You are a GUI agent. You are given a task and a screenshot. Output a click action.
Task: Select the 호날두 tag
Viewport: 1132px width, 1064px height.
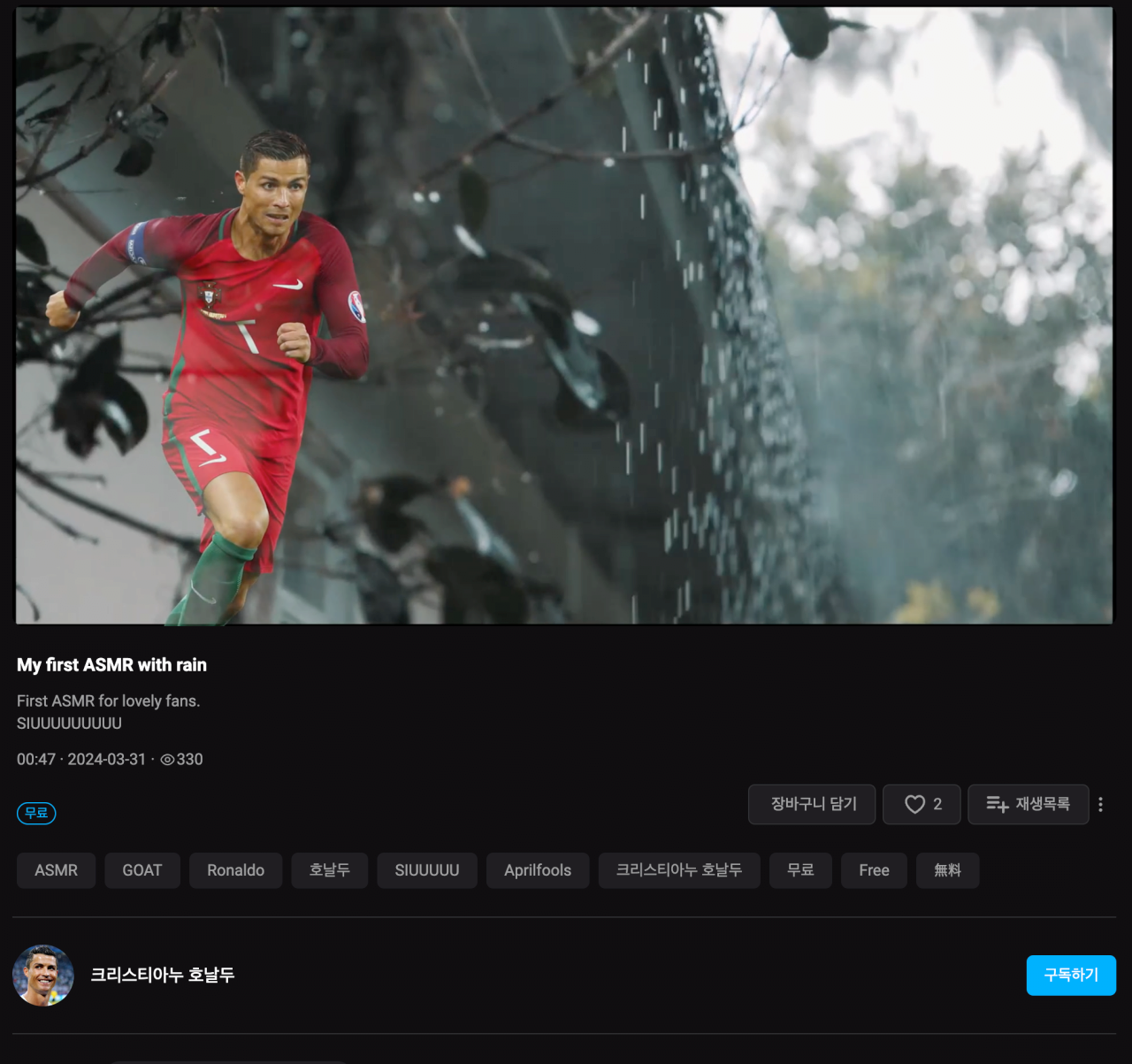pyautogui.click(x=329, y=870)
